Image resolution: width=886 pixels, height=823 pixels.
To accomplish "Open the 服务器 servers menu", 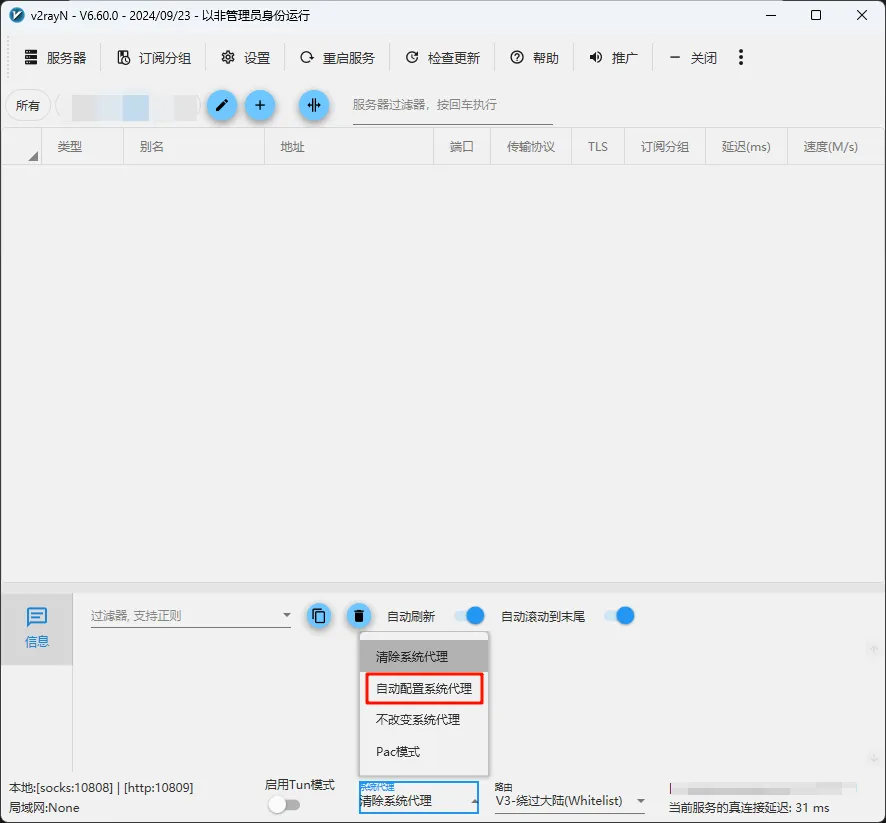I will tap(55, 58).
